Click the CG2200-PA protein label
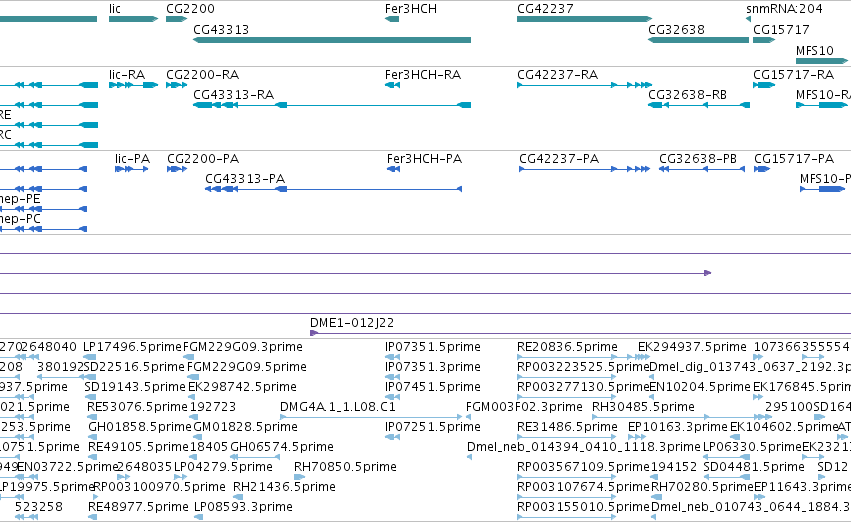Viewport: 851px width, 522px height. [203, 158]
